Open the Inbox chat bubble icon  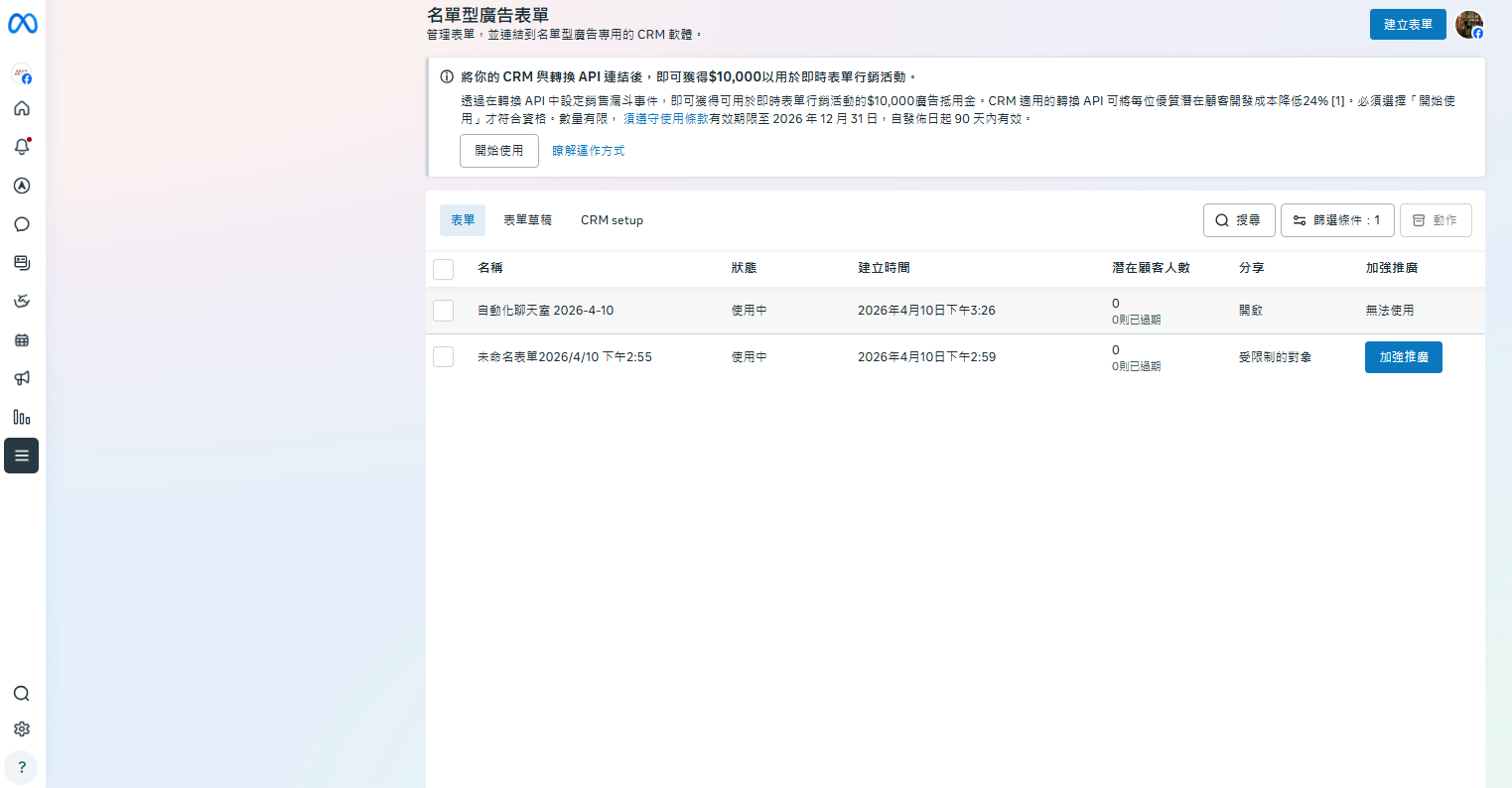(22, 224)
